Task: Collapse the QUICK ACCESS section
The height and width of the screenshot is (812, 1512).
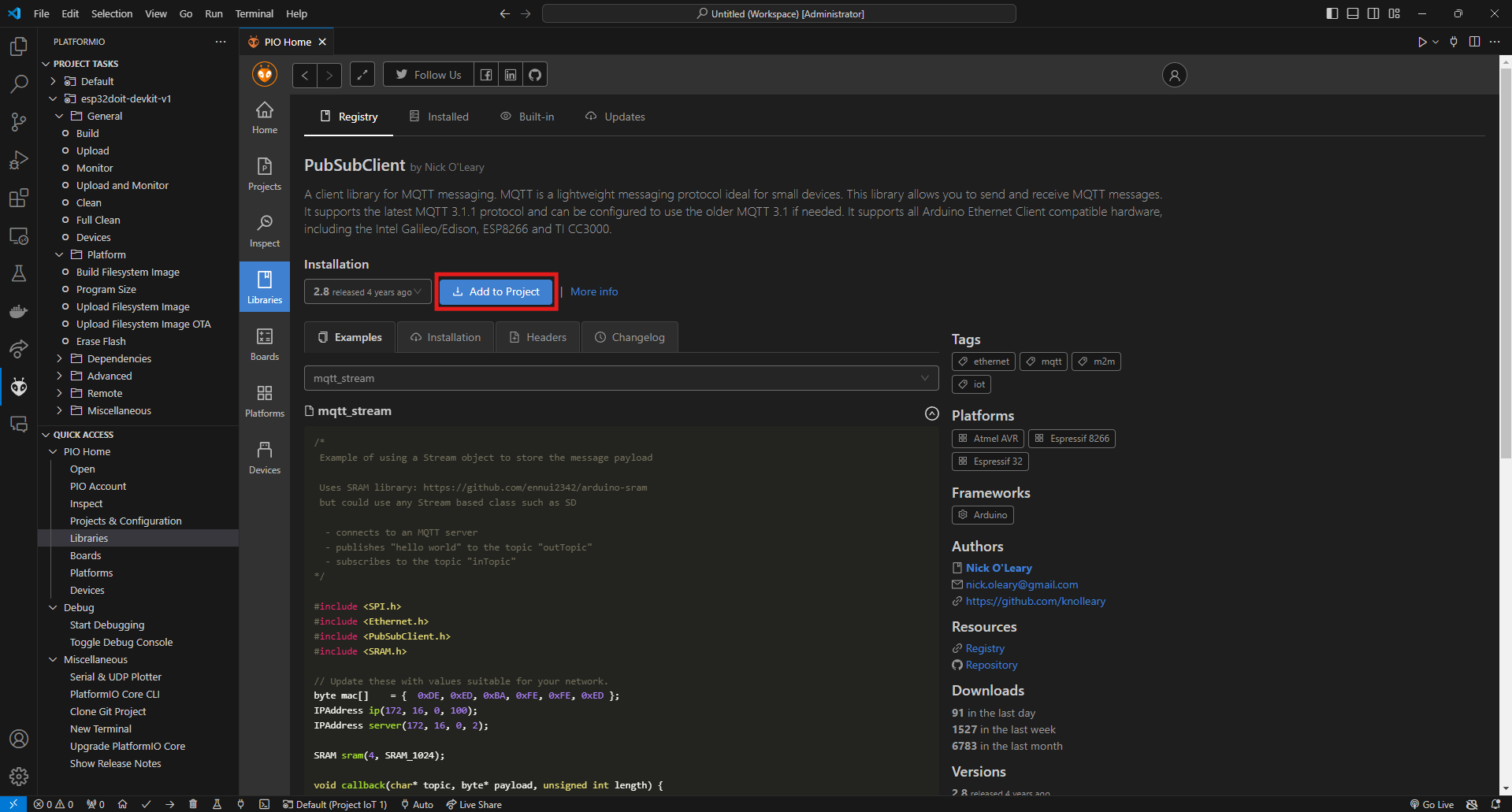Action: coord(46,435)
